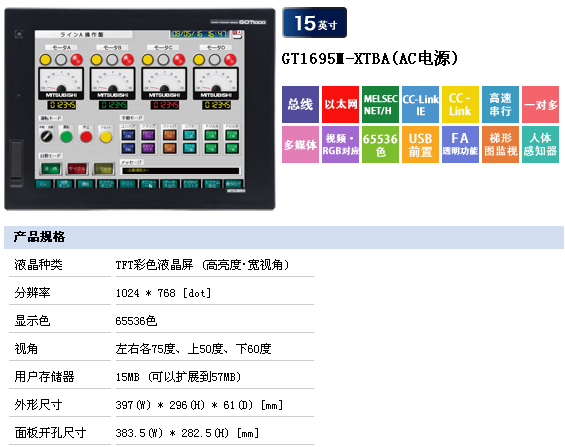Select the 1024 * 768 [dot] value
The width and height of the screenshot is (565, 447).
[x=163, y=293]
